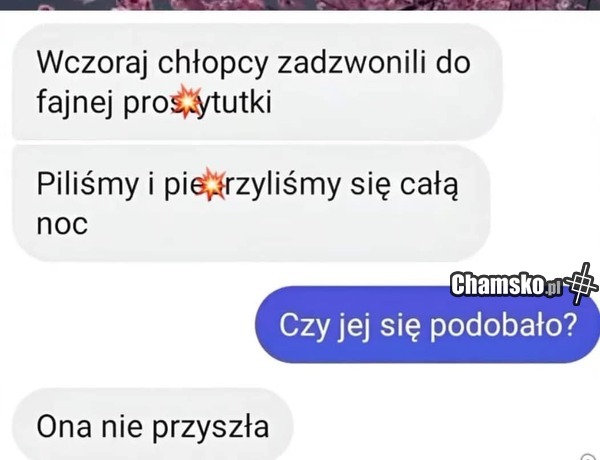Click the word "przyszła" in the last bubble
600x460 pixels.
click(210, 428)
